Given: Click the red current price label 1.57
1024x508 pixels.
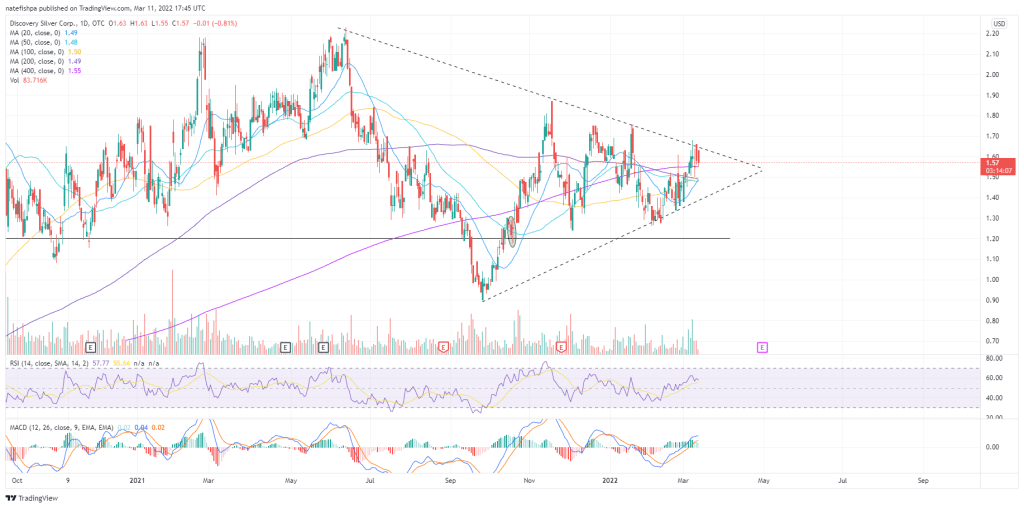Looking at the screenshot, I should pos(993,162).
